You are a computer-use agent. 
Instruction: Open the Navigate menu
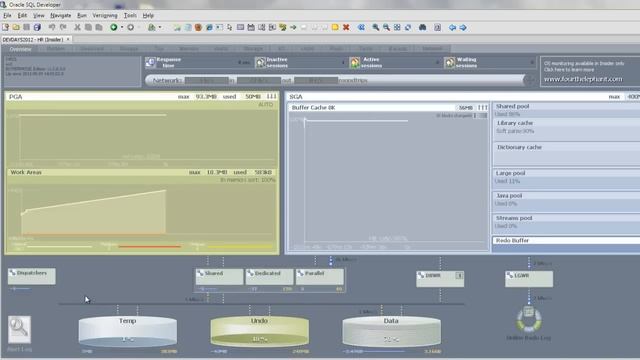[60, 15]
